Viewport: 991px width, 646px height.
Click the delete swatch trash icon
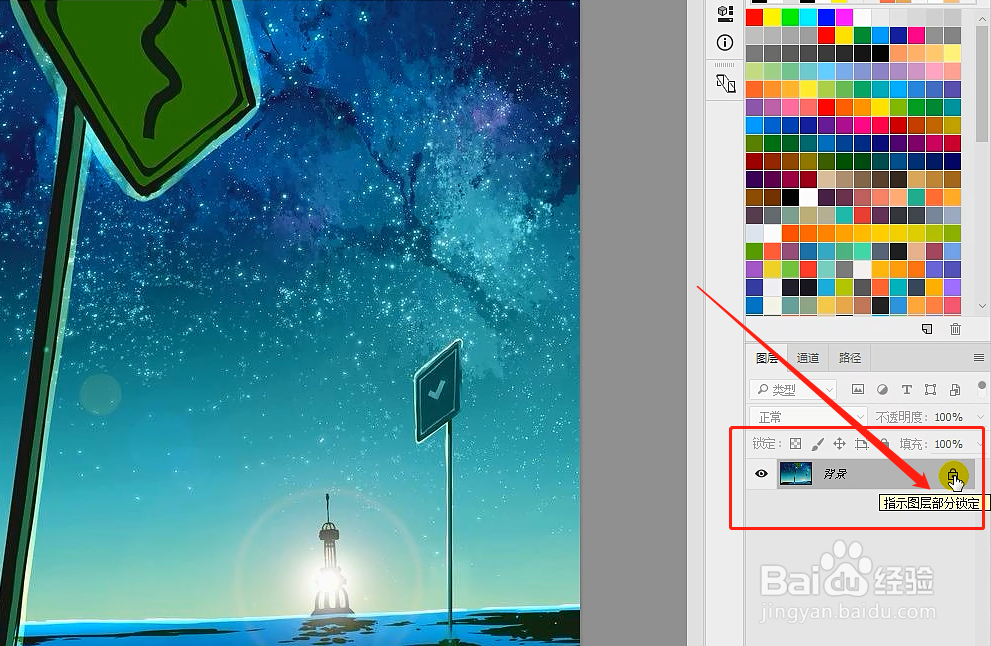point(955,329)
